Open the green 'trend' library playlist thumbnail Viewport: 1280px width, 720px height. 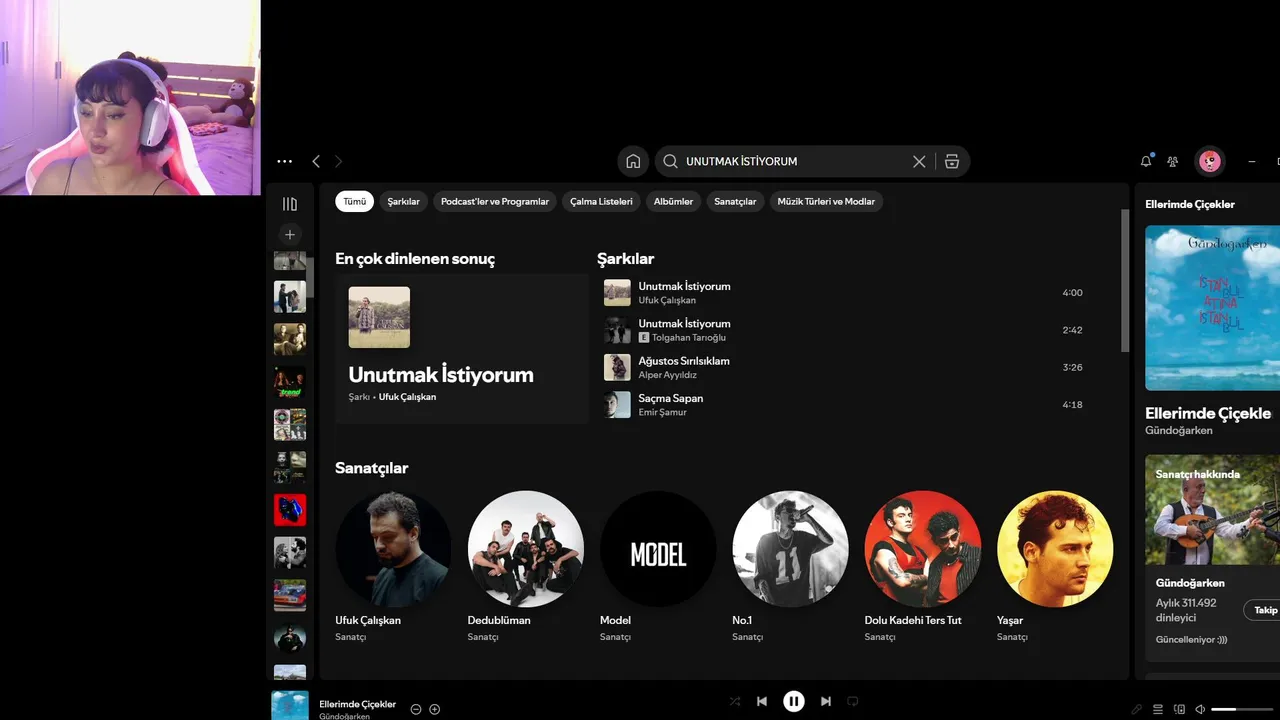290,382
